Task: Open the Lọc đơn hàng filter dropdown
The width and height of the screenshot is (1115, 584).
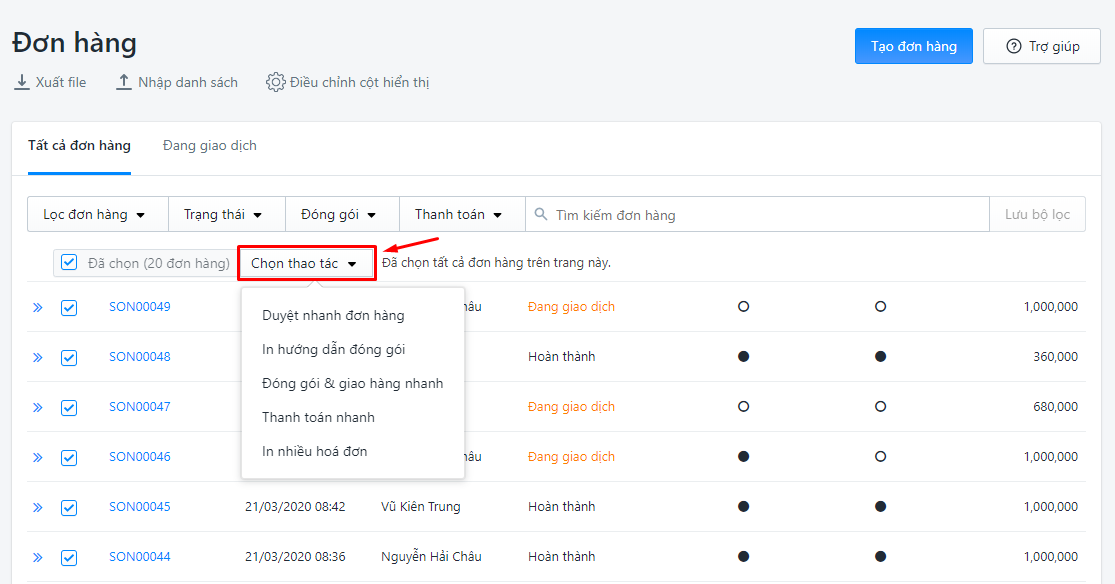Action: (x=97, y=214)
